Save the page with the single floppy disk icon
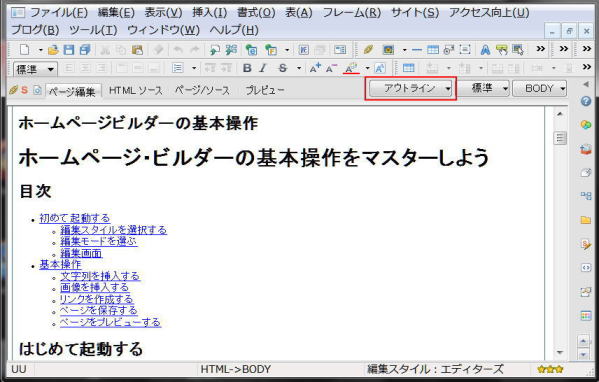This screenshot has width=599, height=382. click(x=69, y=50)
